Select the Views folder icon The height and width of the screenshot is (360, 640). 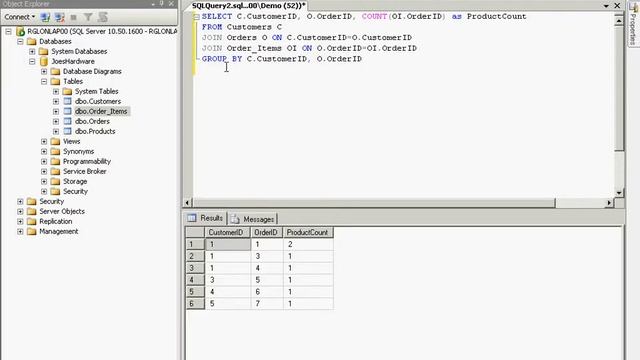(56, 142)
